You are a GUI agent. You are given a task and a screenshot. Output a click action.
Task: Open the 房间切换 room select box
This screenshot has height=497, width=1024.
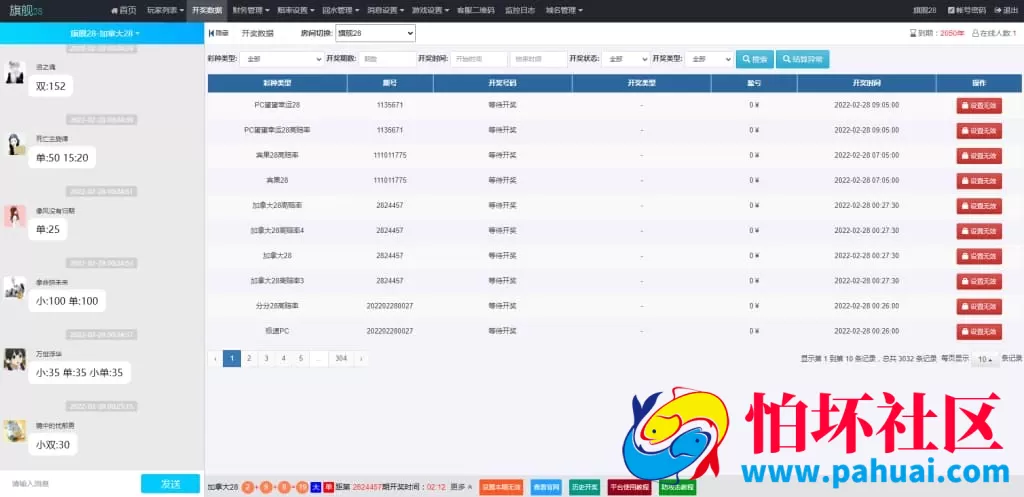pyautogui.click(x=375, y=33)
